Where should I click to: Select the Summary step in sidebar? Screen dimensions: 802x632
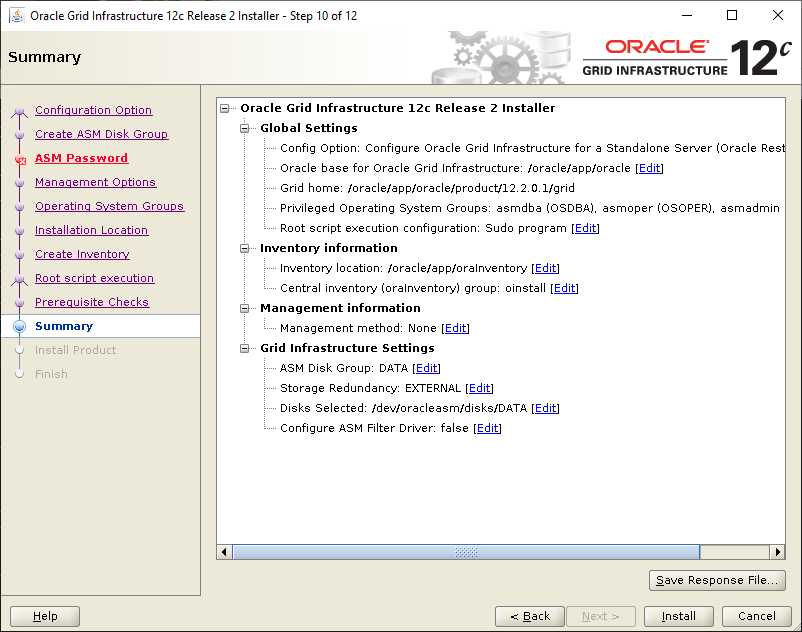click(64, 326)
